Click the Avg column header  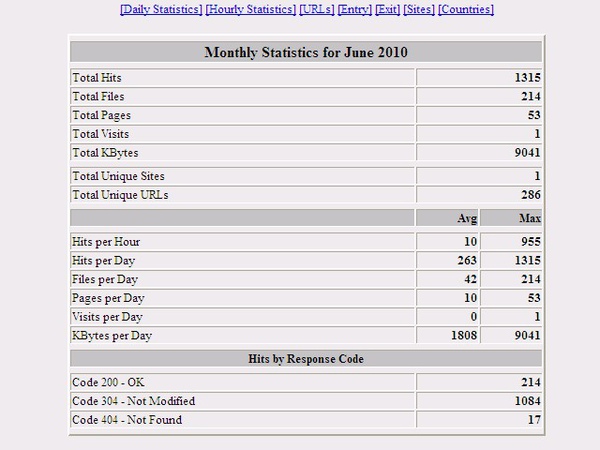coord(467,218)
